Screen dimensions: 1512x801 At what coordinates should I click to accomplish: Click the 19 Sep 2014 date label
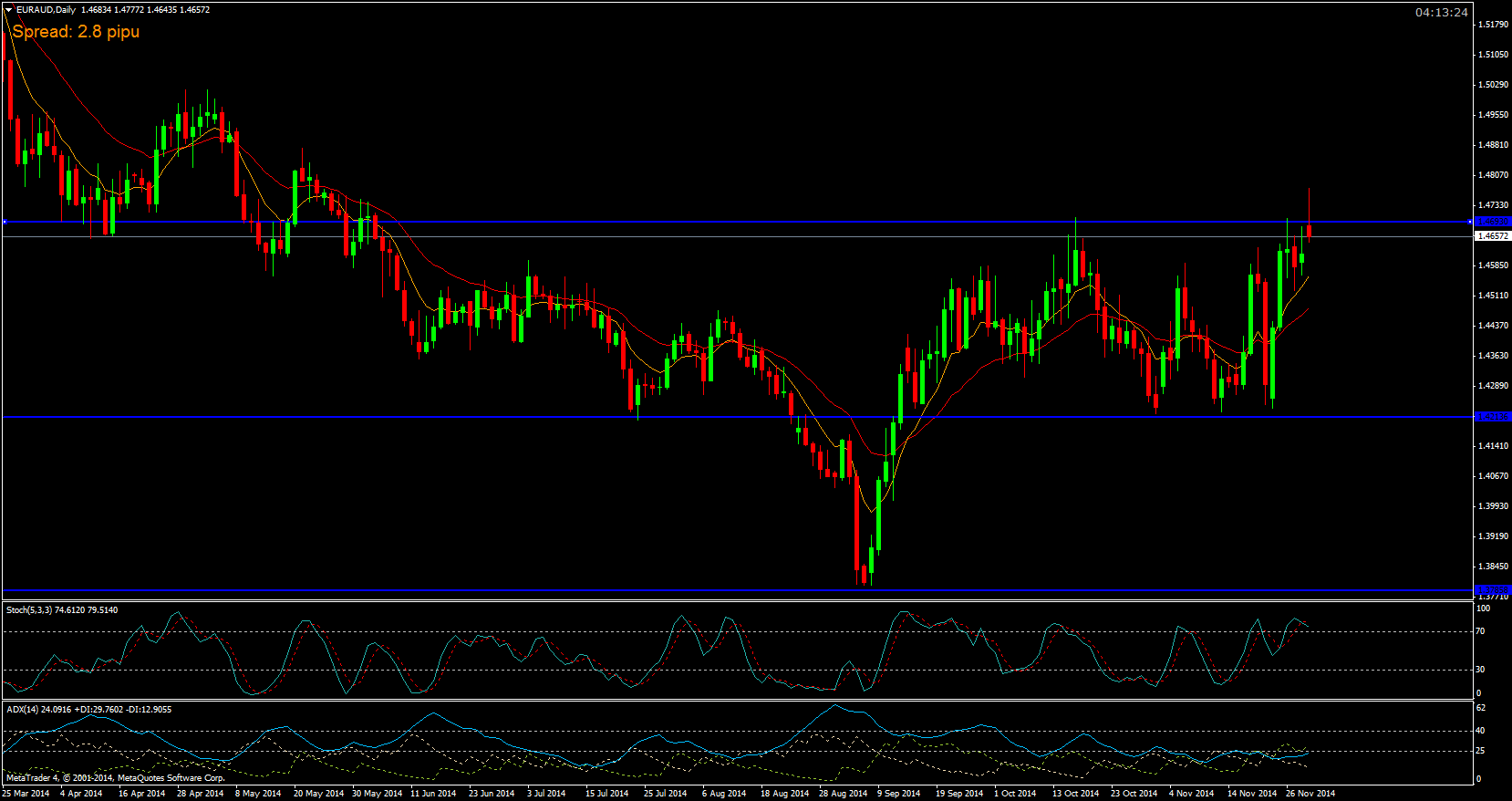pyautogui.click(x=960, y=794)
